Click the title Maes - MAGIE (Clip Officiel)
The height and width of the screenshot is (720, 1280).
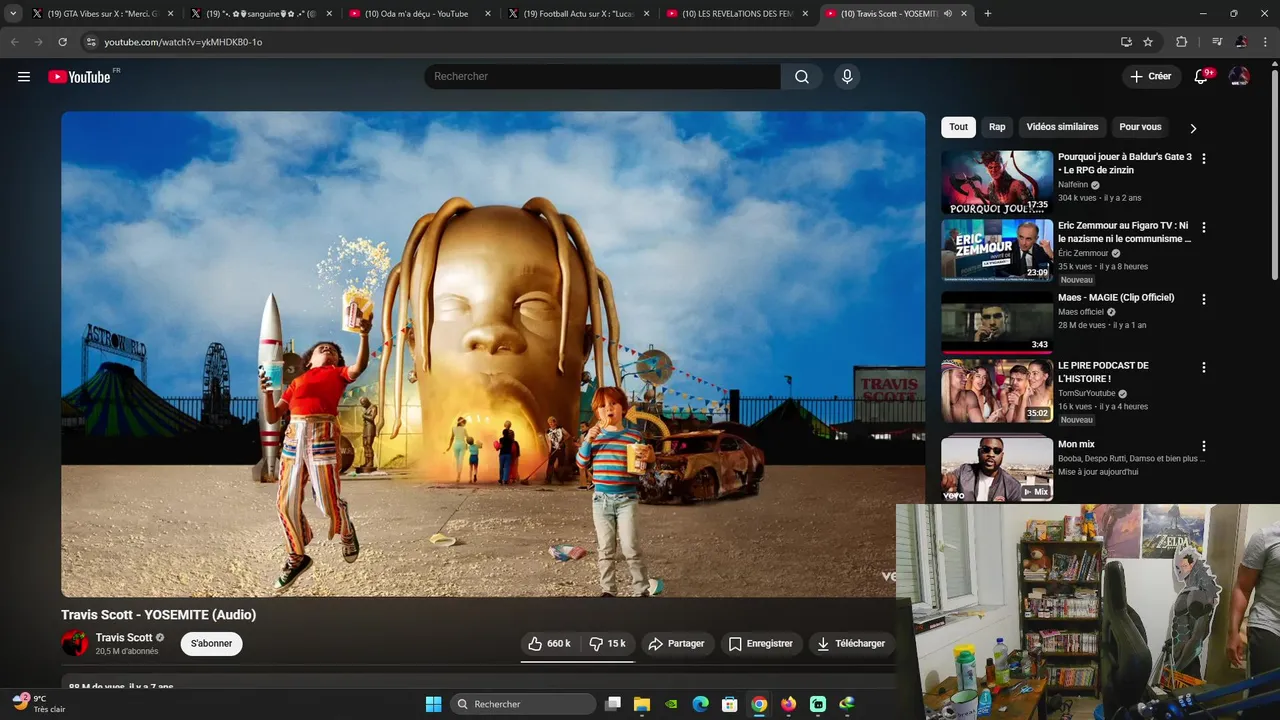[1116, 298]
